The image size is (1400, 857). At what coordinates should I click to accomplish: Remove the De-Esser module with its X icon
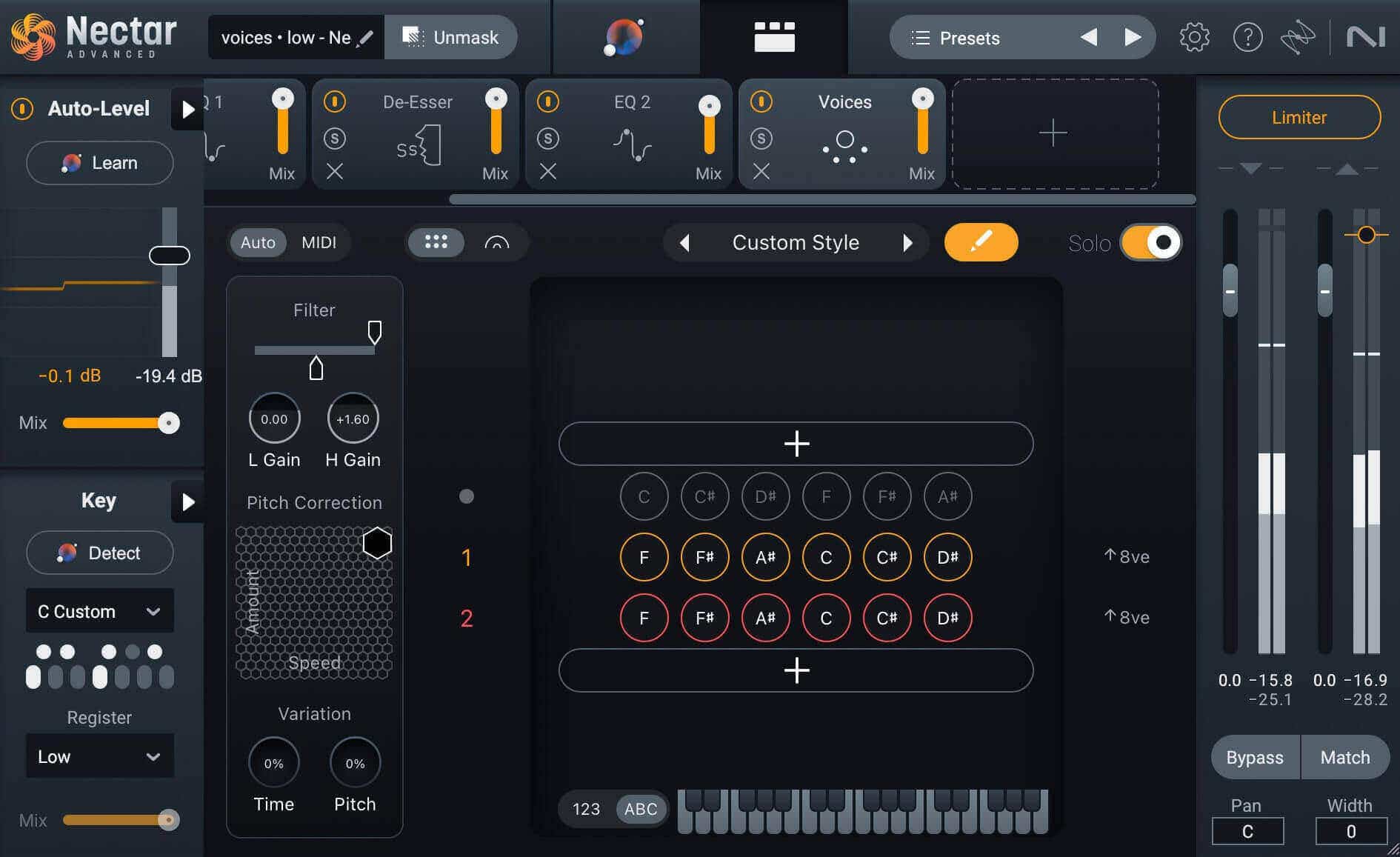pos(335,172)
